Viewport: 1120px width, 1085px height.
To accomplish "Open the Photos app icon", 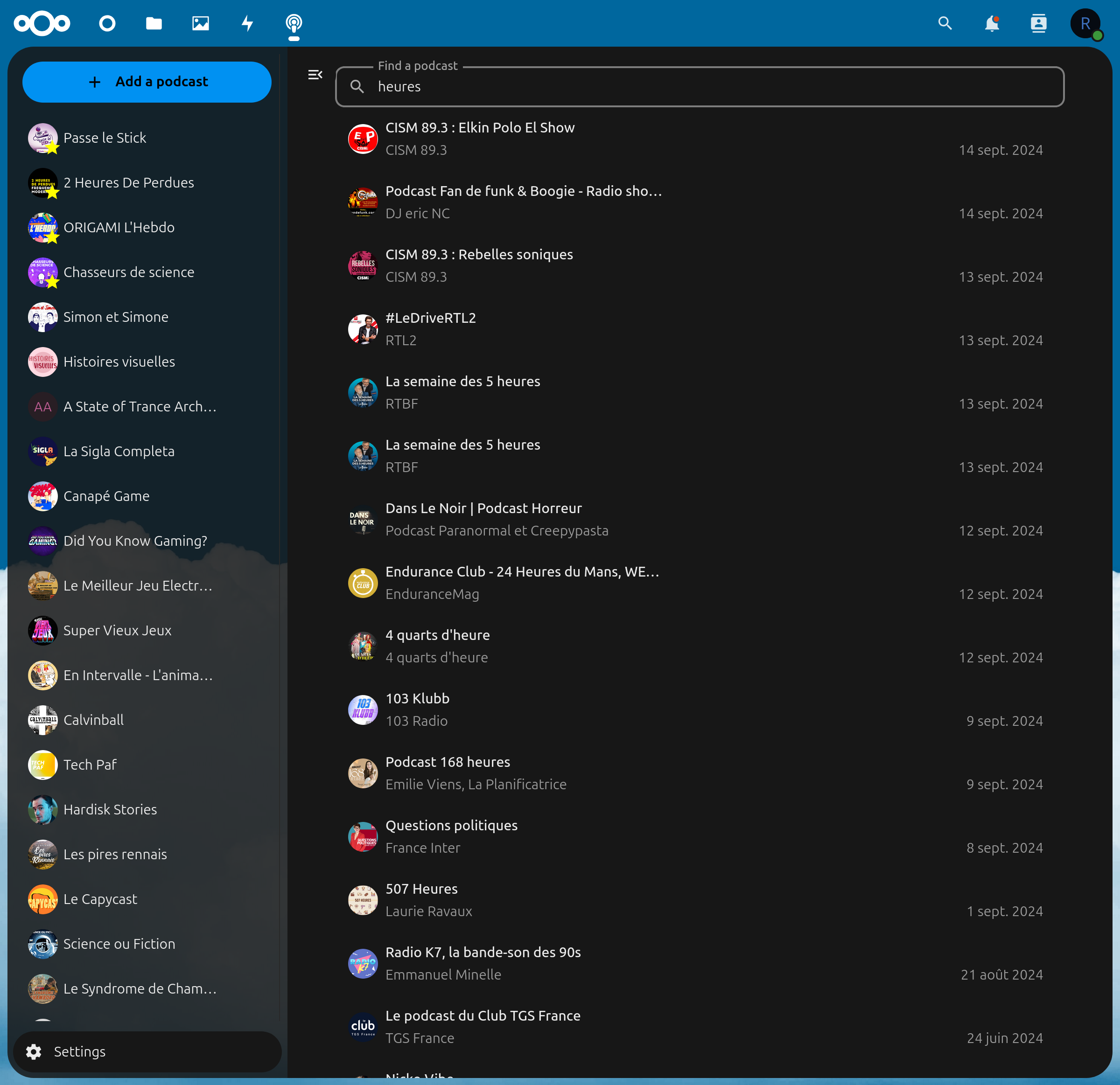I will (x=201, y=23).
